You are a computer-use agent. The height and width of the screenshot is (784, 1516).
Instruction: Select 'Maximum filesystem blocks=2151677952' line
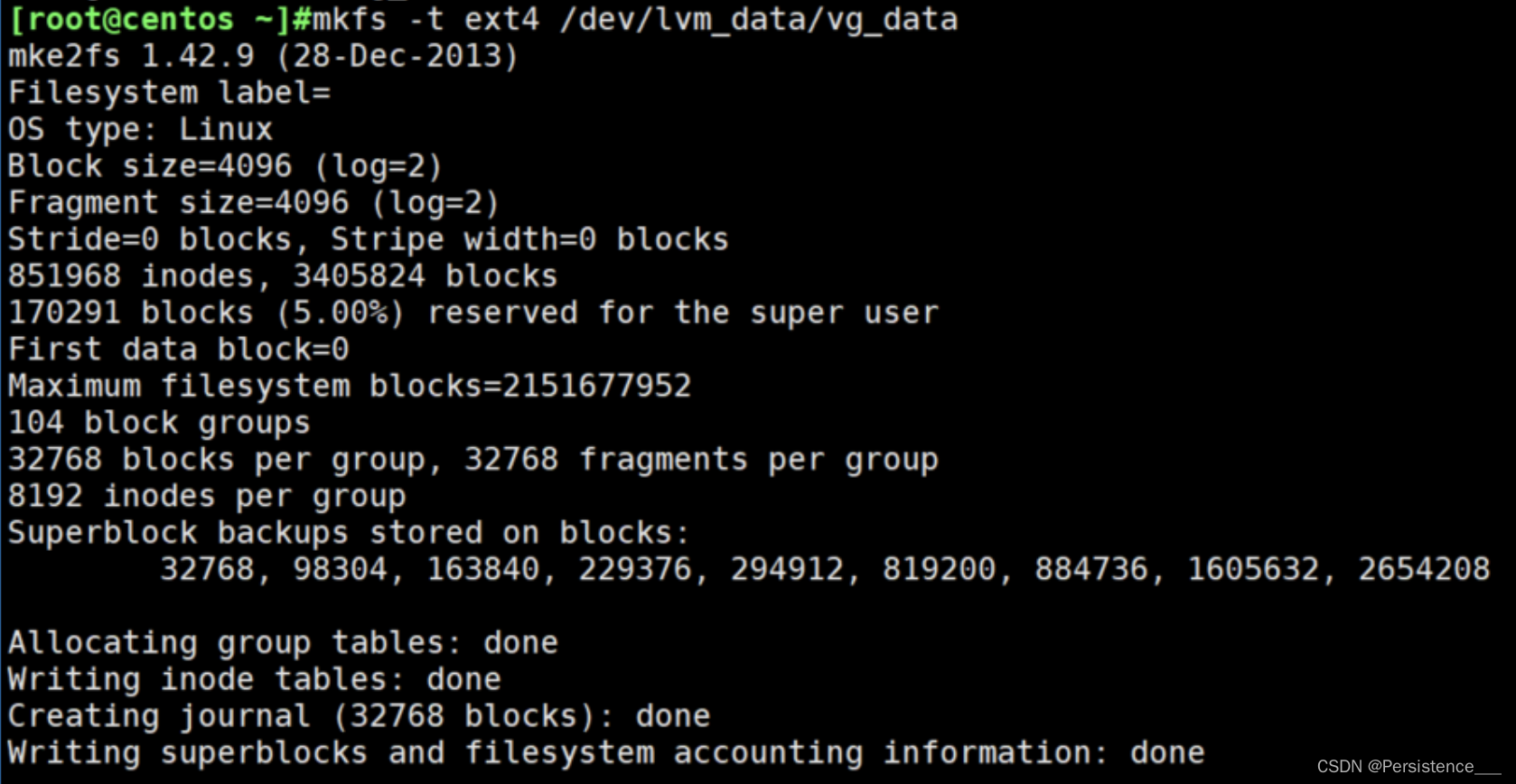pyautogui.click(x=350, y=387)
